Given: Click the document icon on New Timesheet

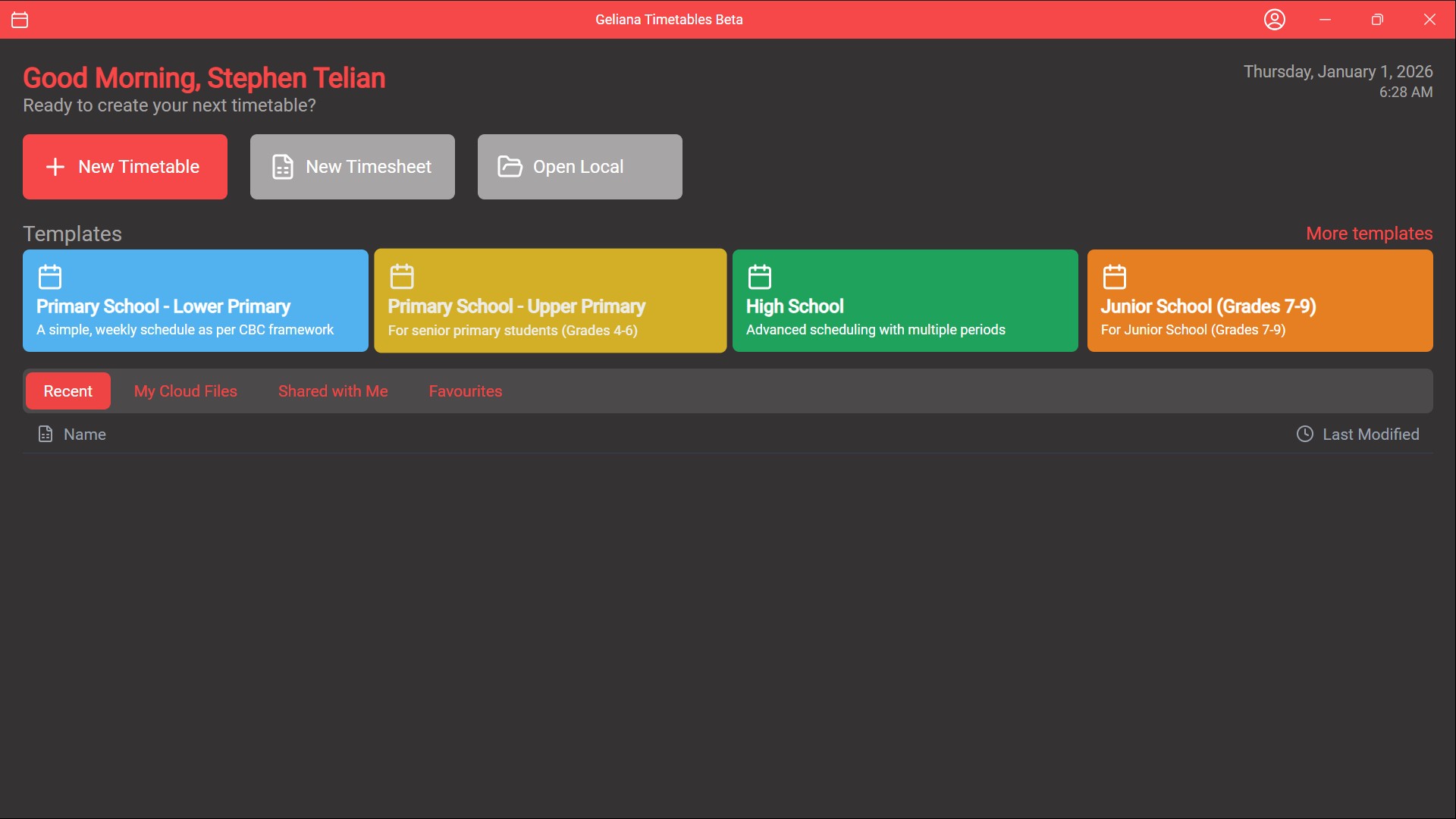Looking at the screenshot, I should coord(283,167).
